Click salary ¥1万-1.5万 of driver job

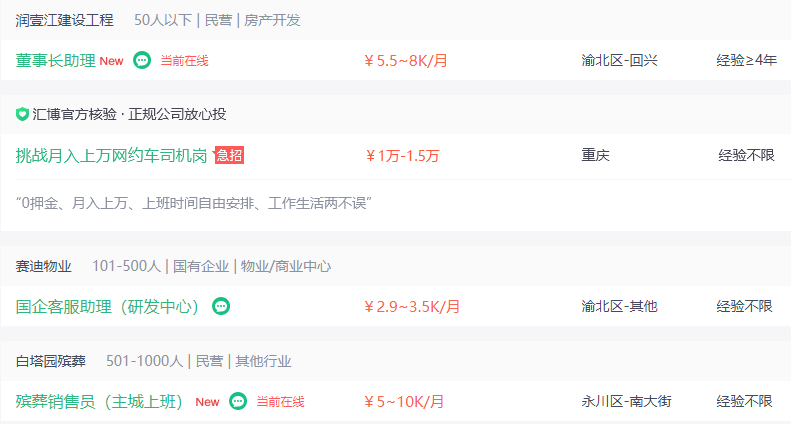tap(402, 155)
